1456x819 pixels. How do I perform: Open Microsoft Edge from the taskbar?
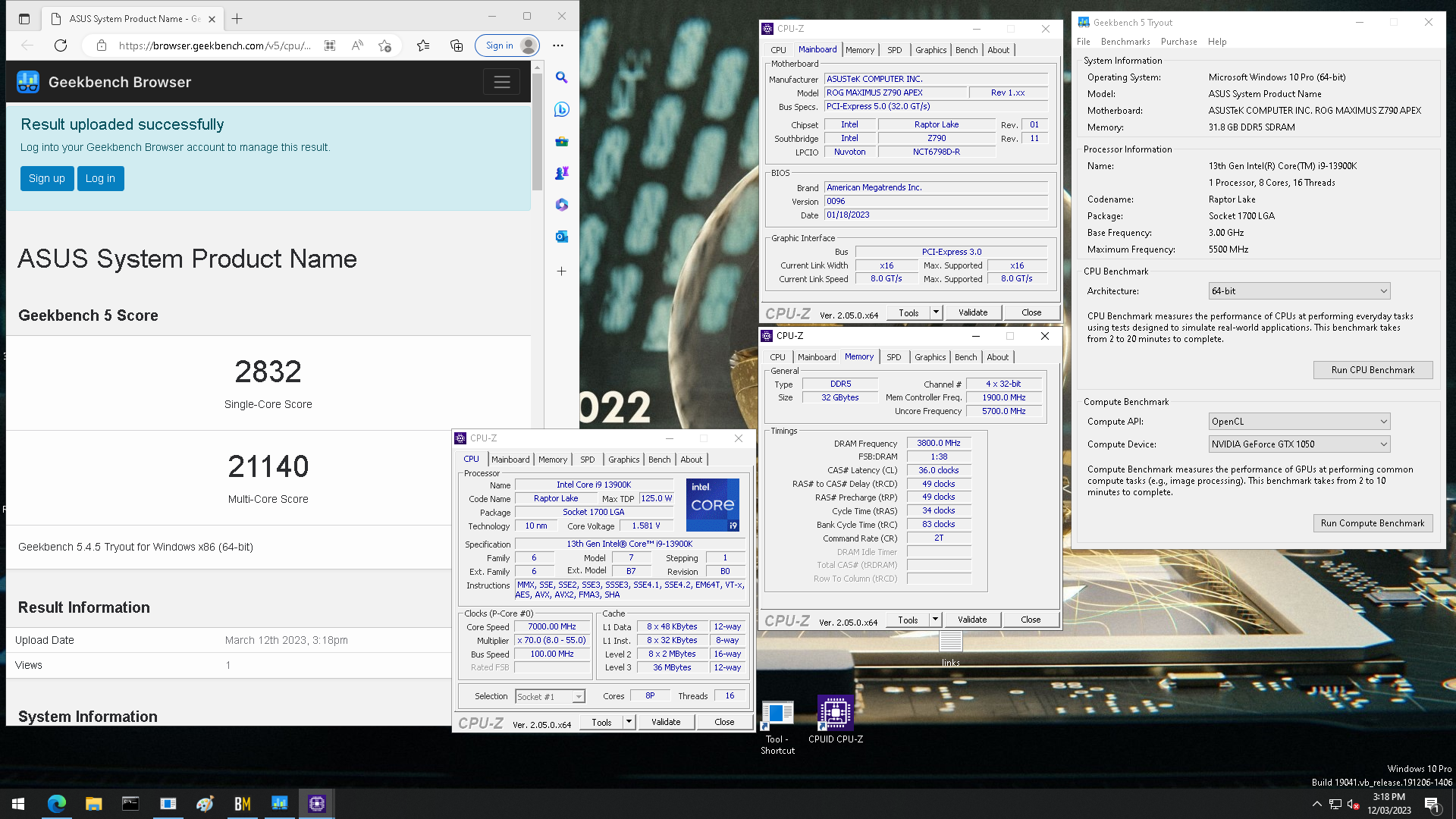(57, 803)
